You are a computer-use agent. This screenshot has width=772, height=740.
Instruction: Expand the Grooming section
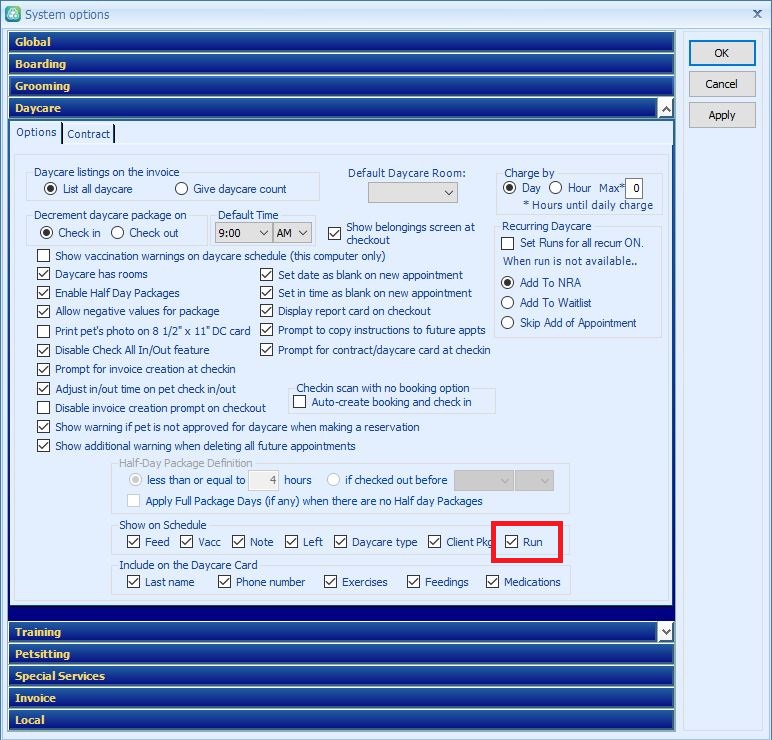[341, 86]
